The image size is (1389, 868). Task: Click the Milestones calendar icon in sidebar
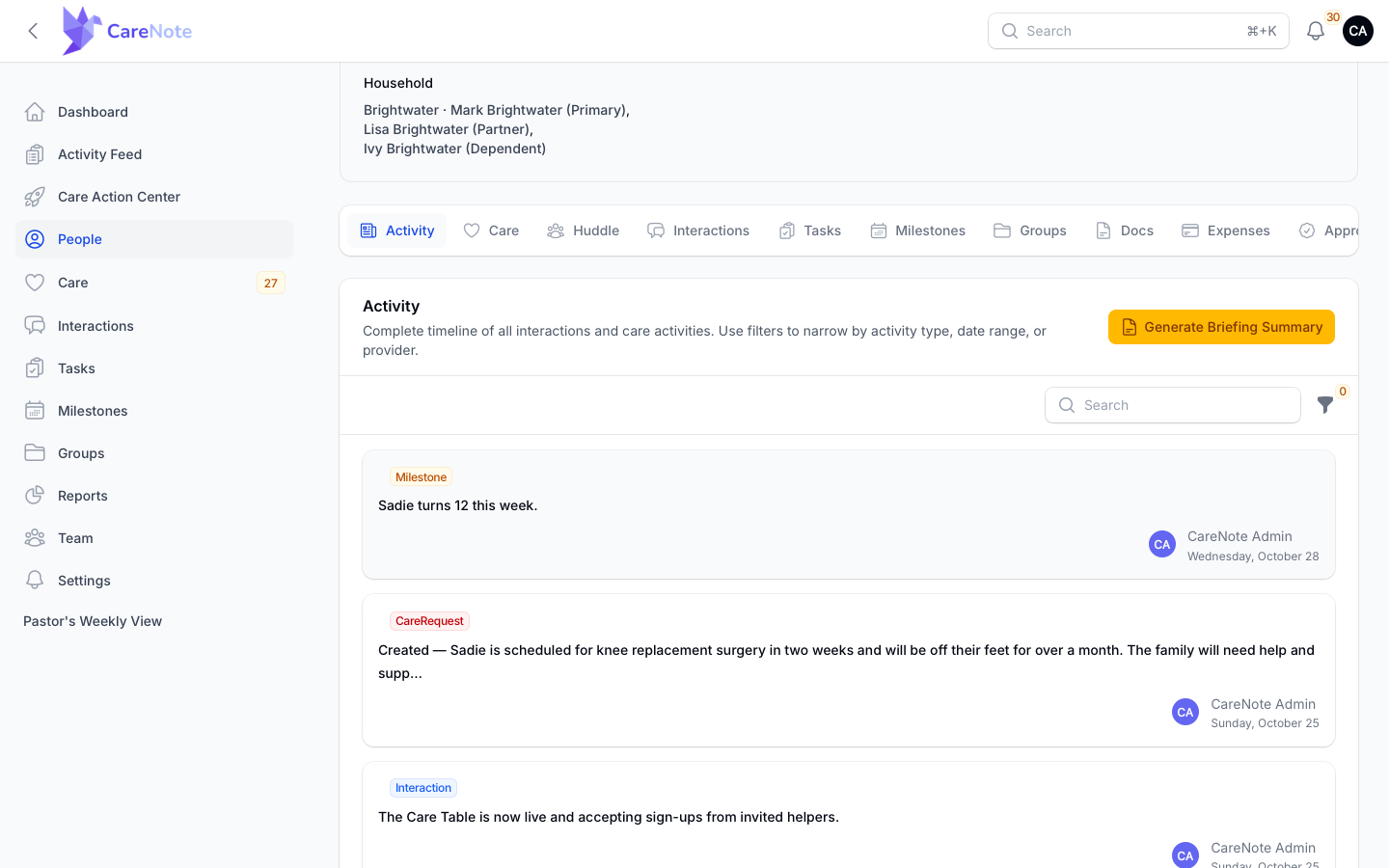pos(35,411)
